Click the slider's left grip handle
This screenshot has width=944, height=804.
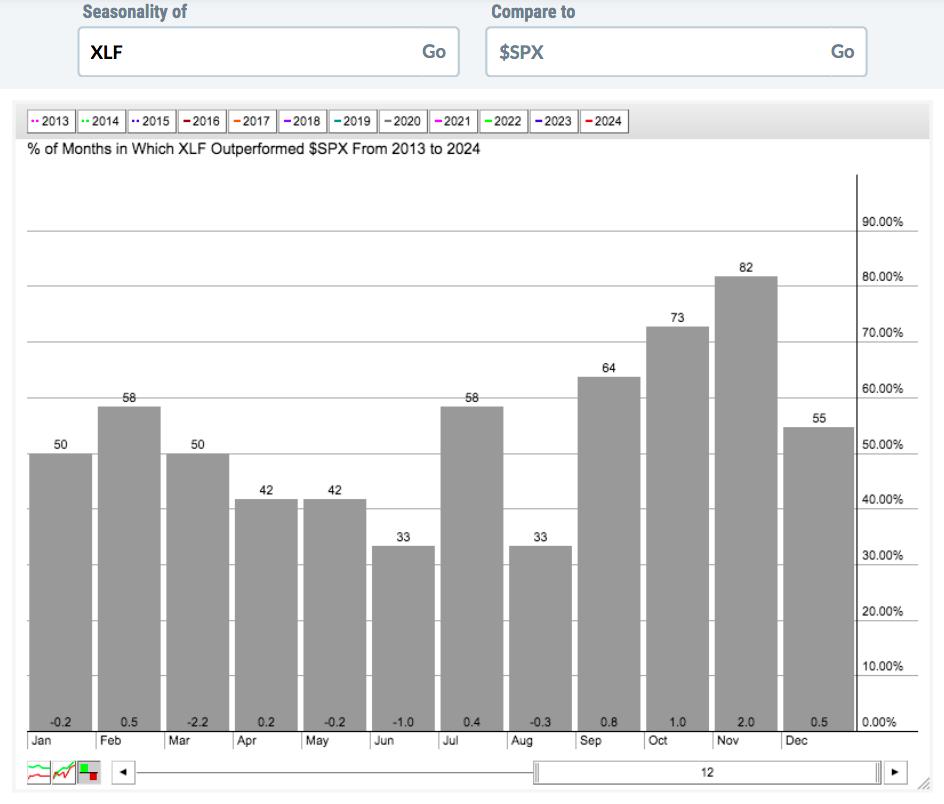[536, 772]
